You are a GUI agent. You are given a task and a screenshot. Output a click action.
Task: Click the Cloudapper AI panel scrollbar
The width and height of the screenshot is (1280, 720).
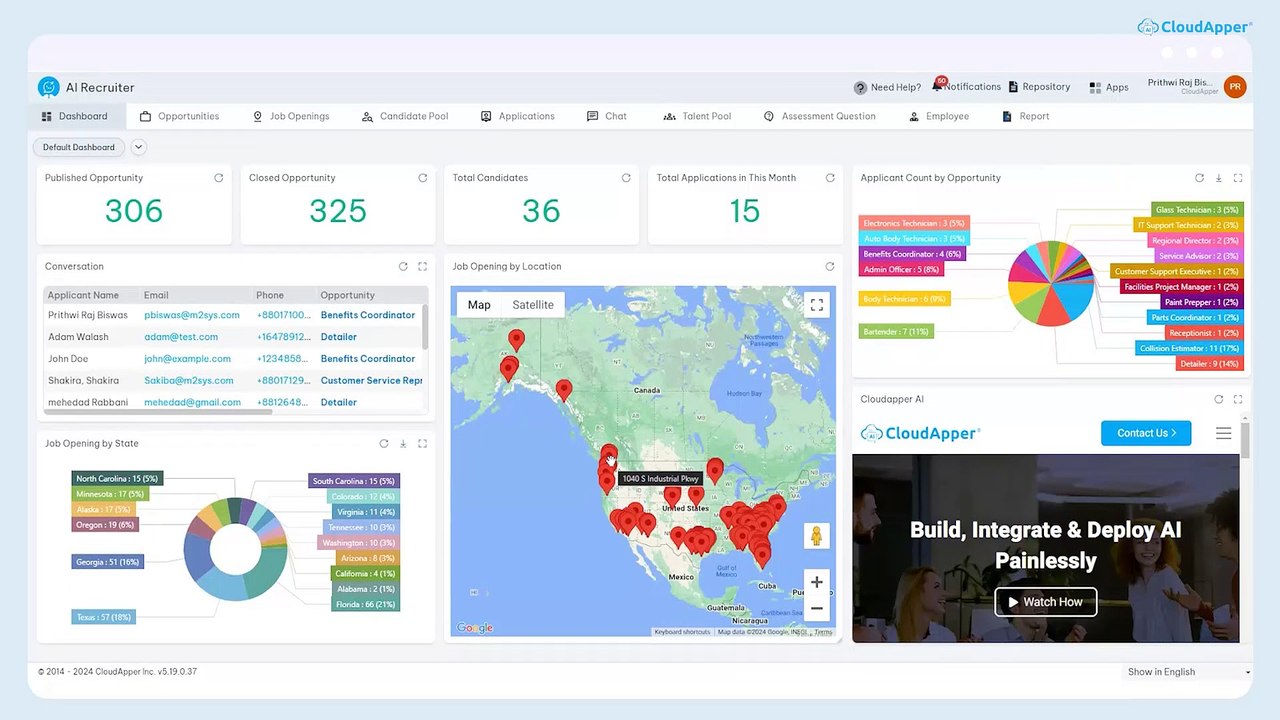point(1245,439)
